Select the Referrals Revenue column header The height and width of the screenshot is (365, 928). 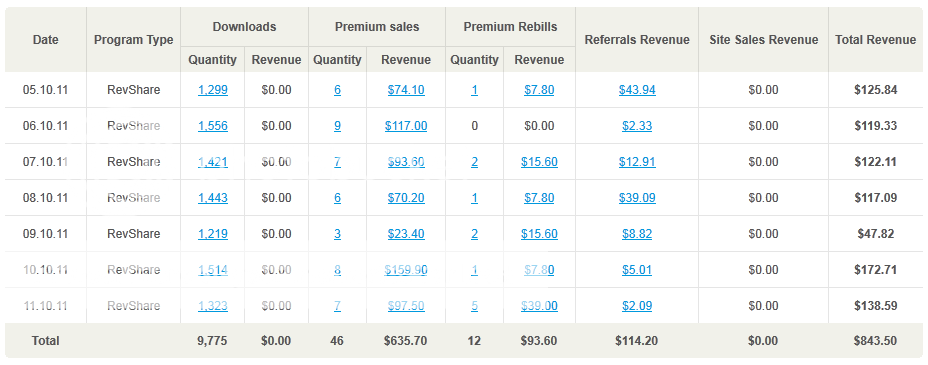click(637, 40)
